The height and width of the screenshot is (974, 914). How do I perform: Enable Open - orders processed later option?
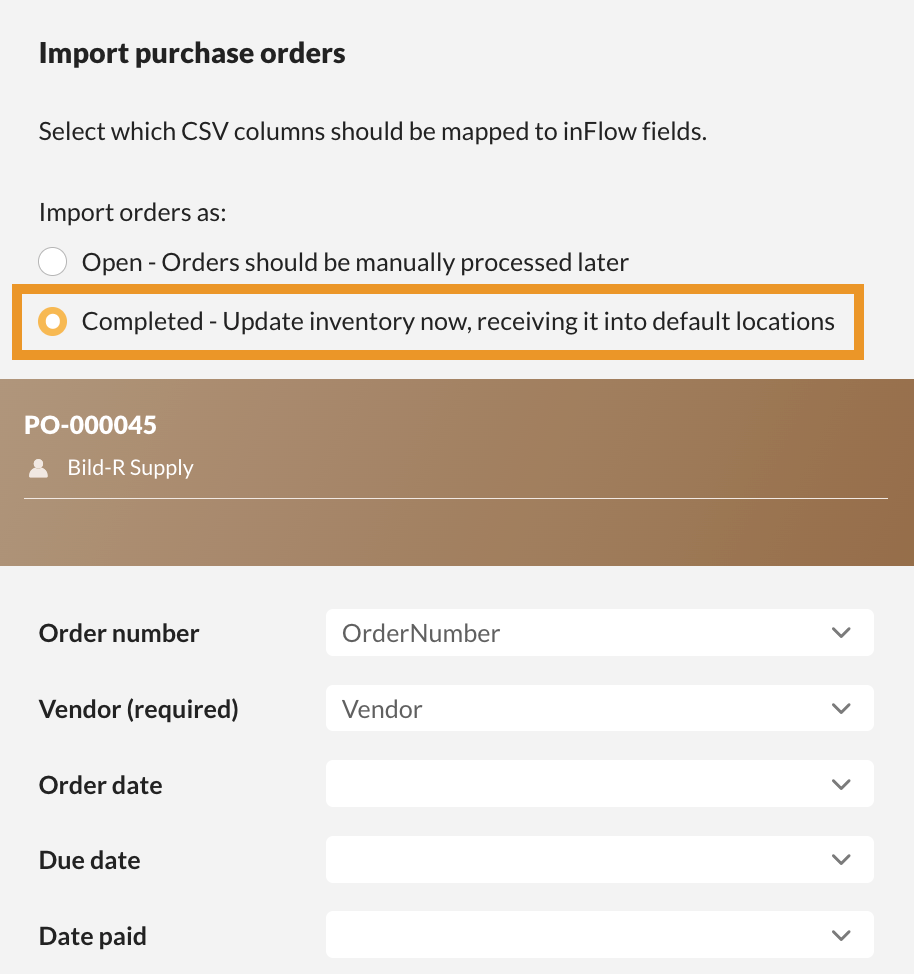click(x=53, y=261)
